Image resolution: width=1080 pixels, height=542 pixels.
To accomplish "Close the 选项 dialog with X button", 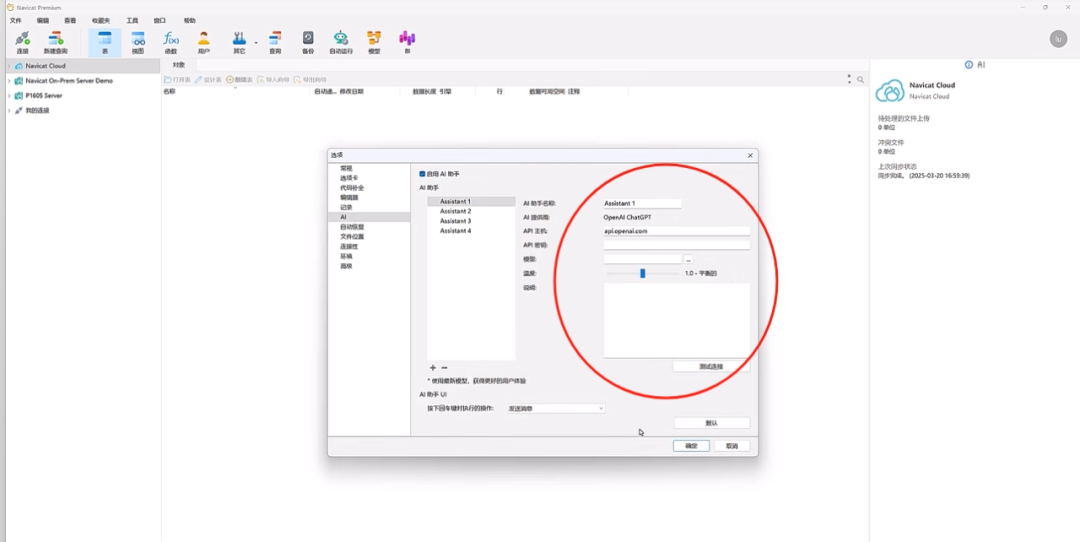I will click(750, 156).
